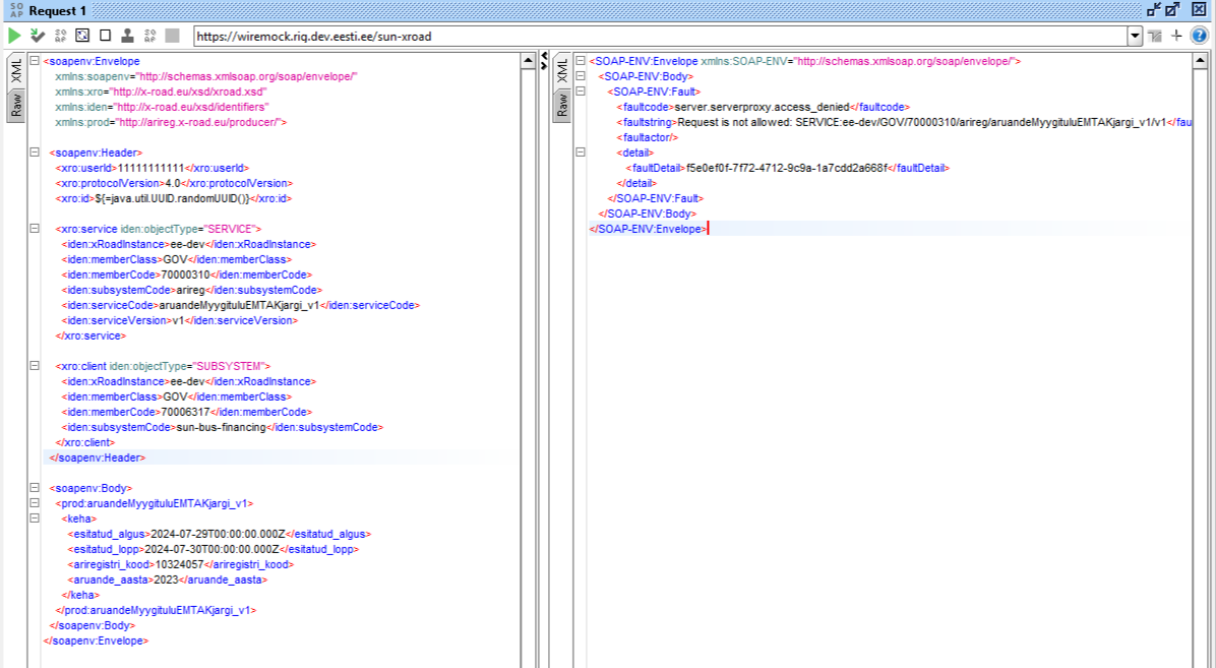1216x668 pixels.
Task: Add a new endpoint with the plus icon
Action: point(1177,35)
